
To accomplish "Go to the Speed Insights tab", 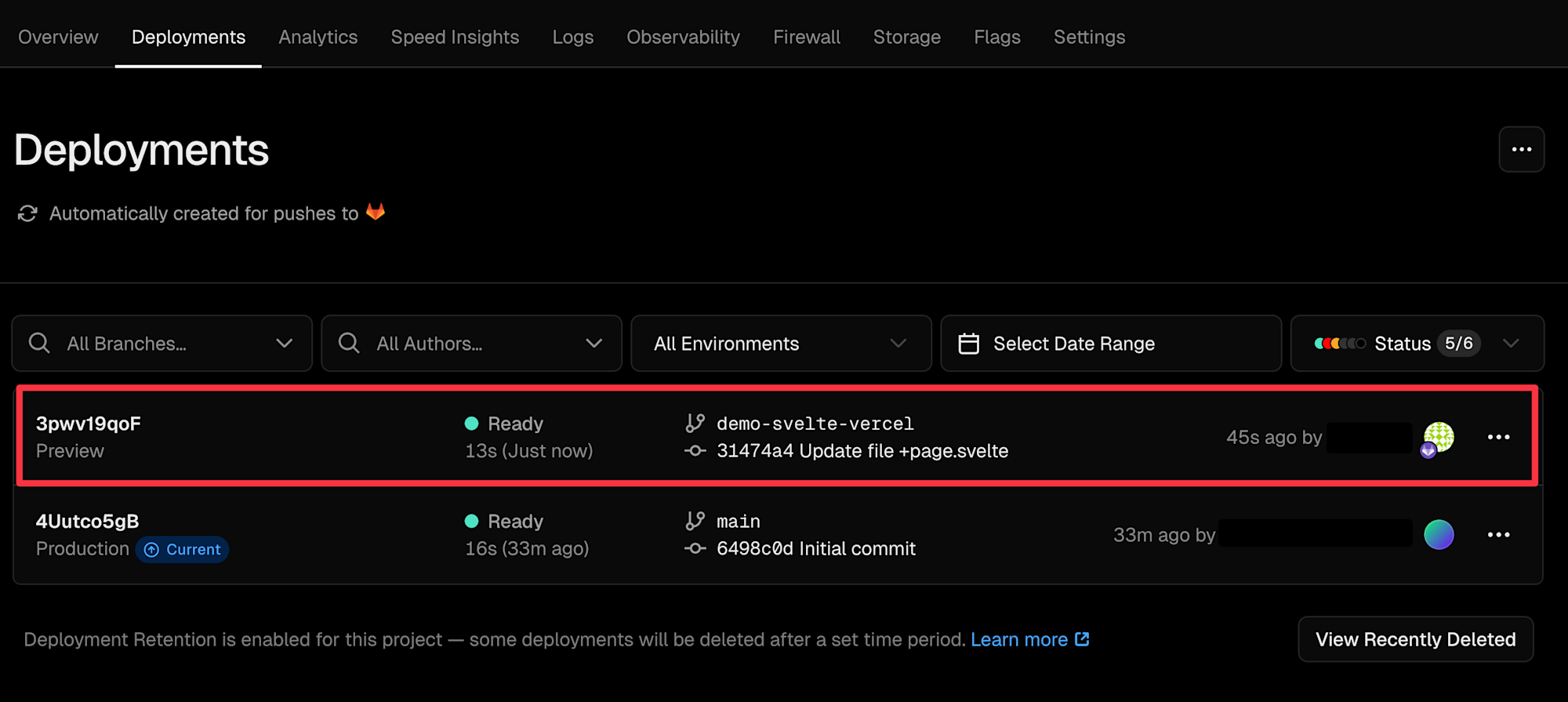I will [x=455, y=37].
